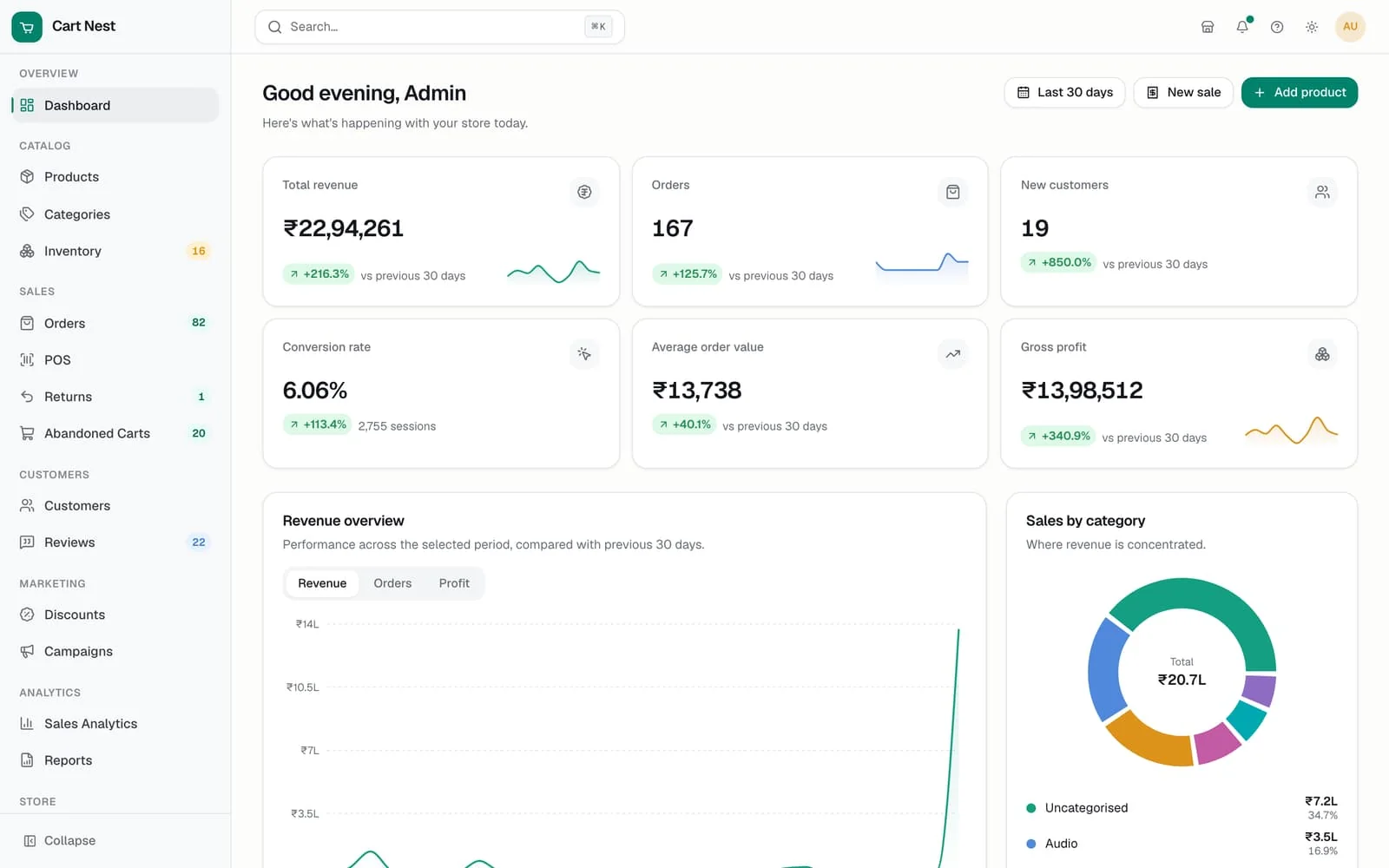Focus the Search field
The image size is (1389, 868).
tap(439, 27)
